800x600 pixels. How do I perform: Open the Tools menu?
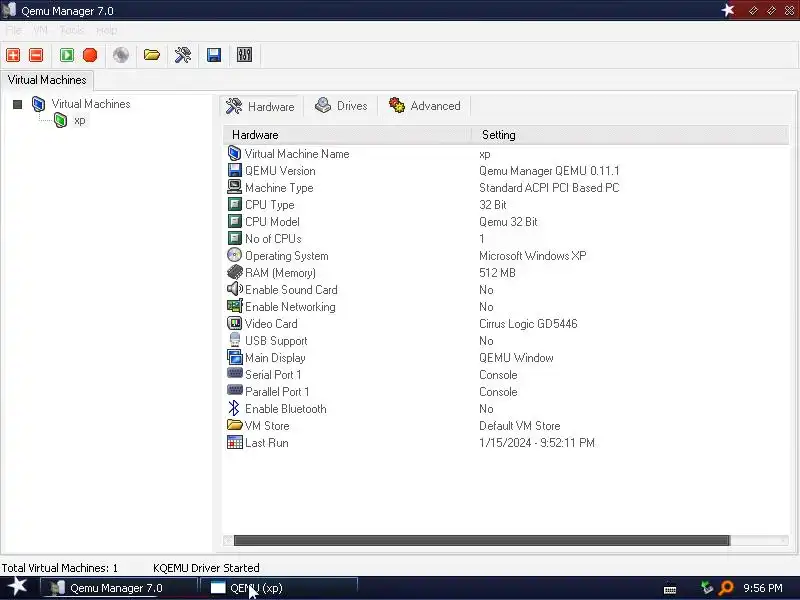tap(71, 30)
